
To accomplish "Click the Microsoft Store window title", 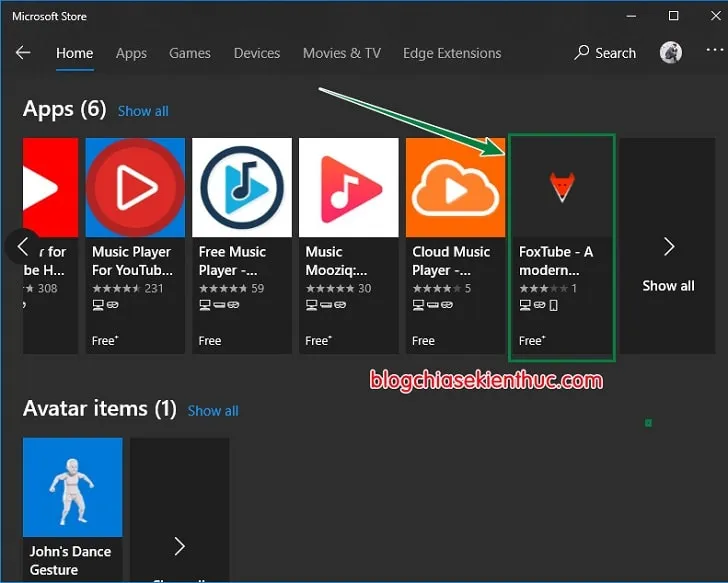I will pyautogui.click(x=49, y=16).
